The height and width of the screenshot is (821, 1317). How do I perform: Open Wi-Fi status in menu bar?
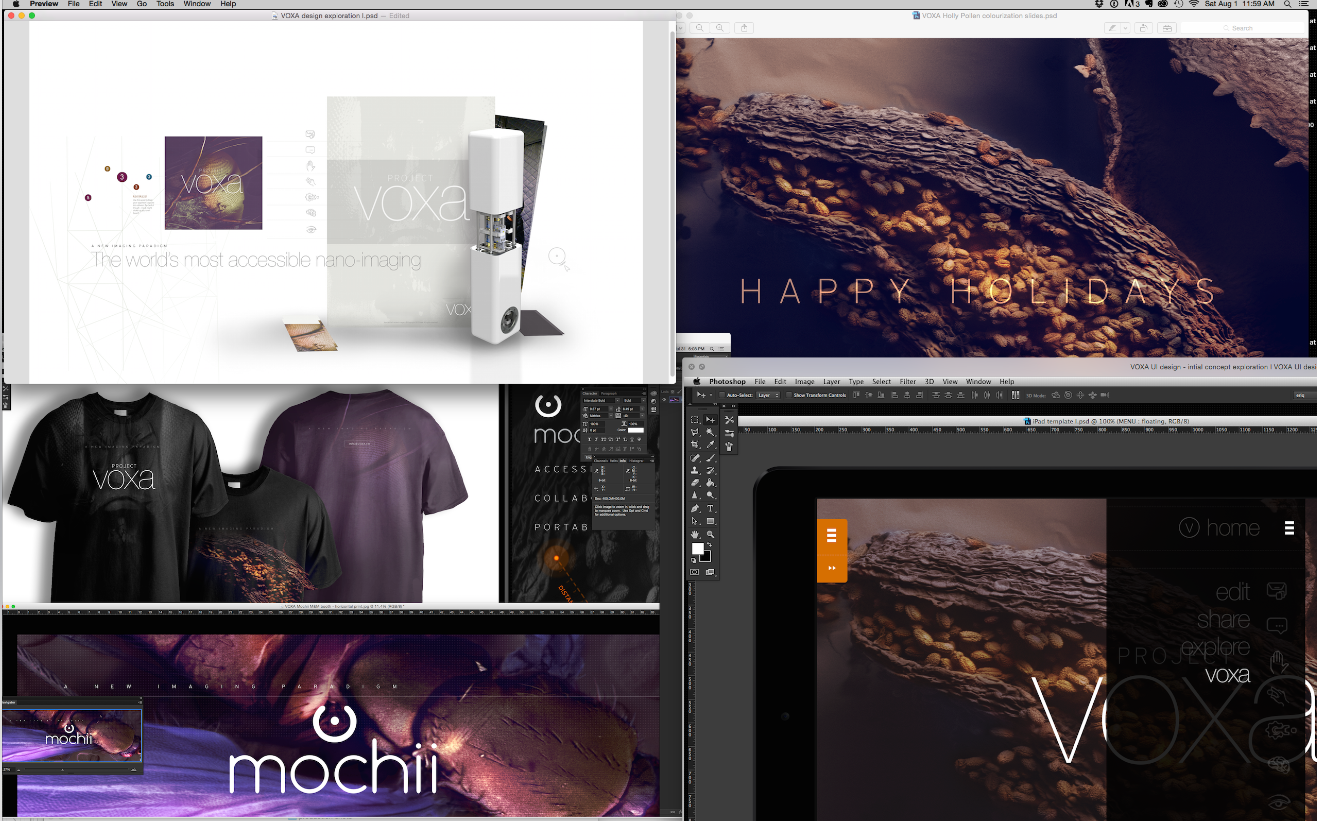1194,5
